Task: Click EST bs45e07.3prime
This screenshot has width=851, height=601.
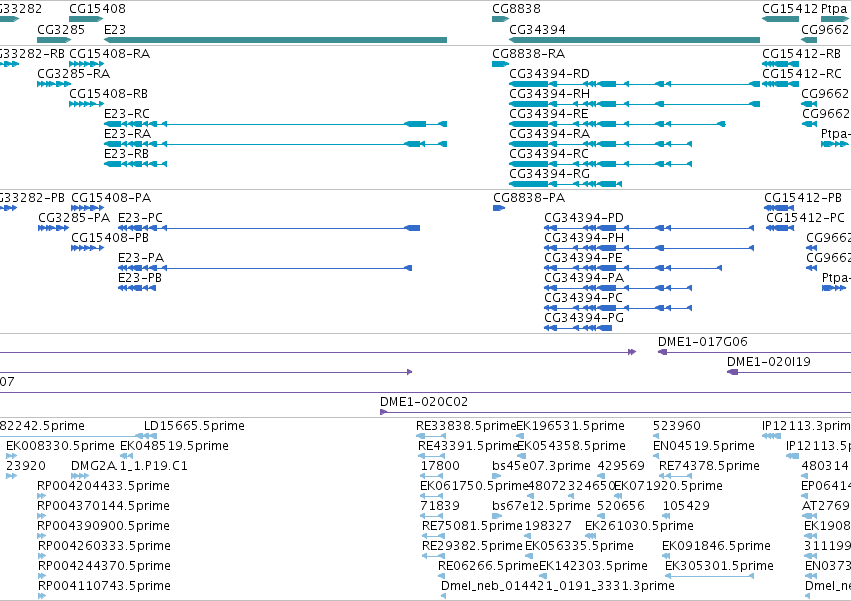Action: click(x=541, y=466)
